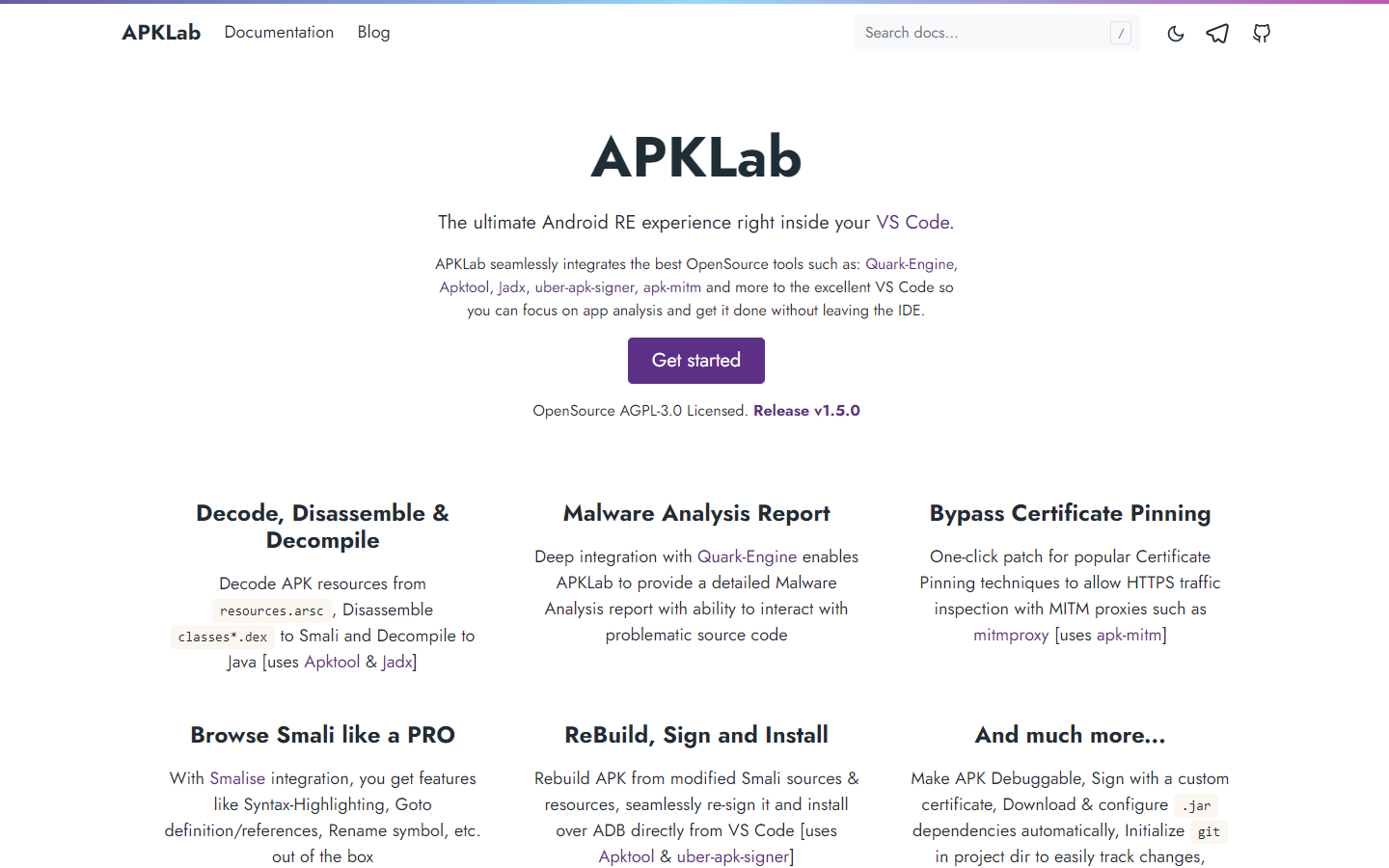The image size is (1389, 868).
Task: Visit the mitmproxy link
Action: point(1010,636)
